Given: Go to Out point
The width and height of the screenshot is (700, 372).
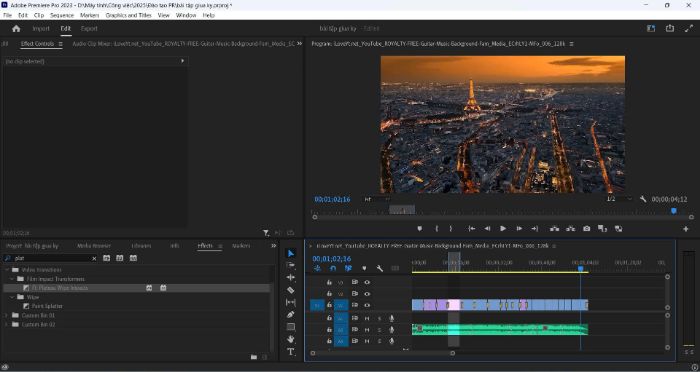Looking at the screenshot, I should [534, 229].
